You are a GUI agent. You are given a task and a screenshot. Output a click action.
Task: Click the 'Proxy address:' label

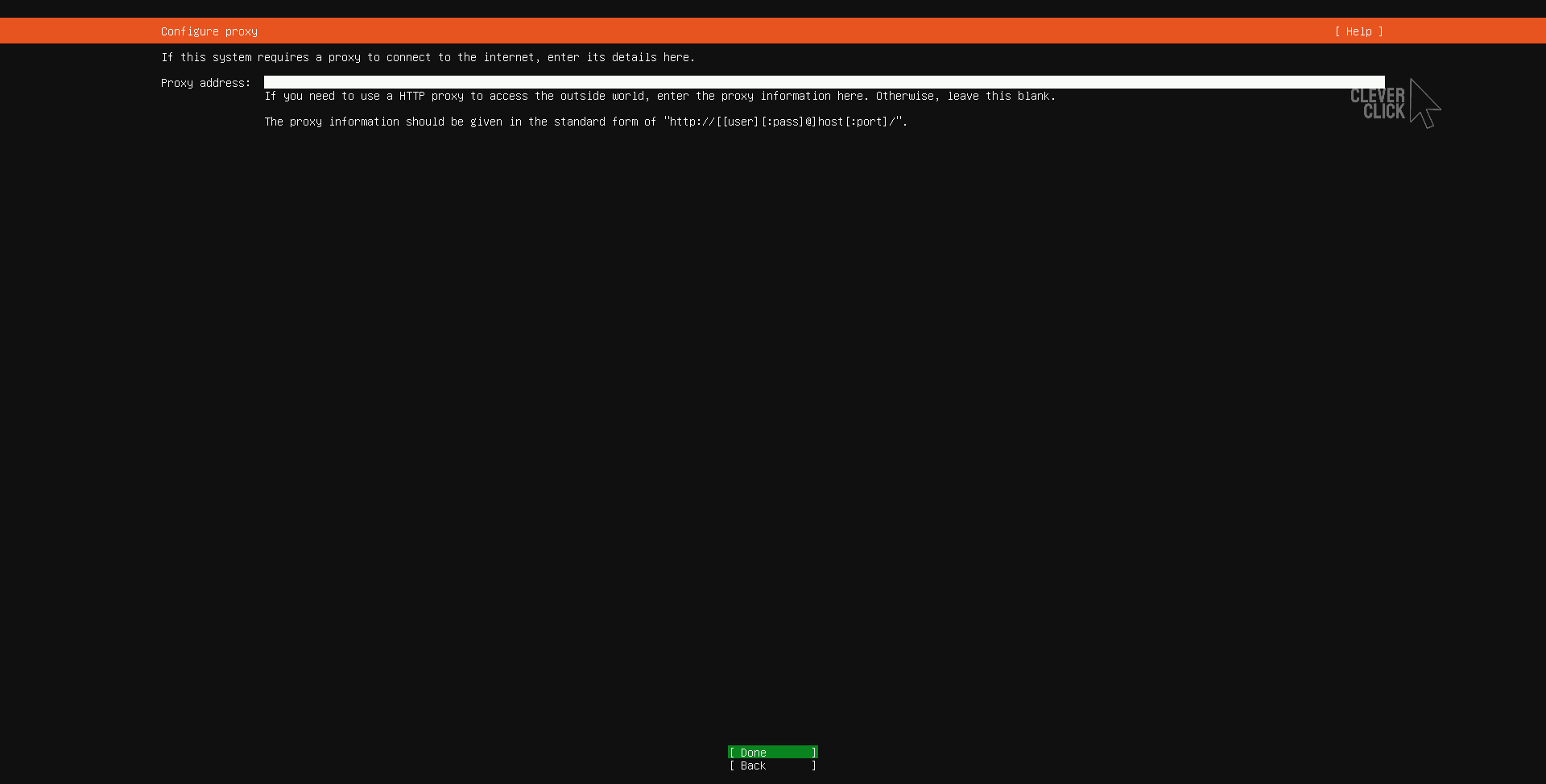(205, 83)
